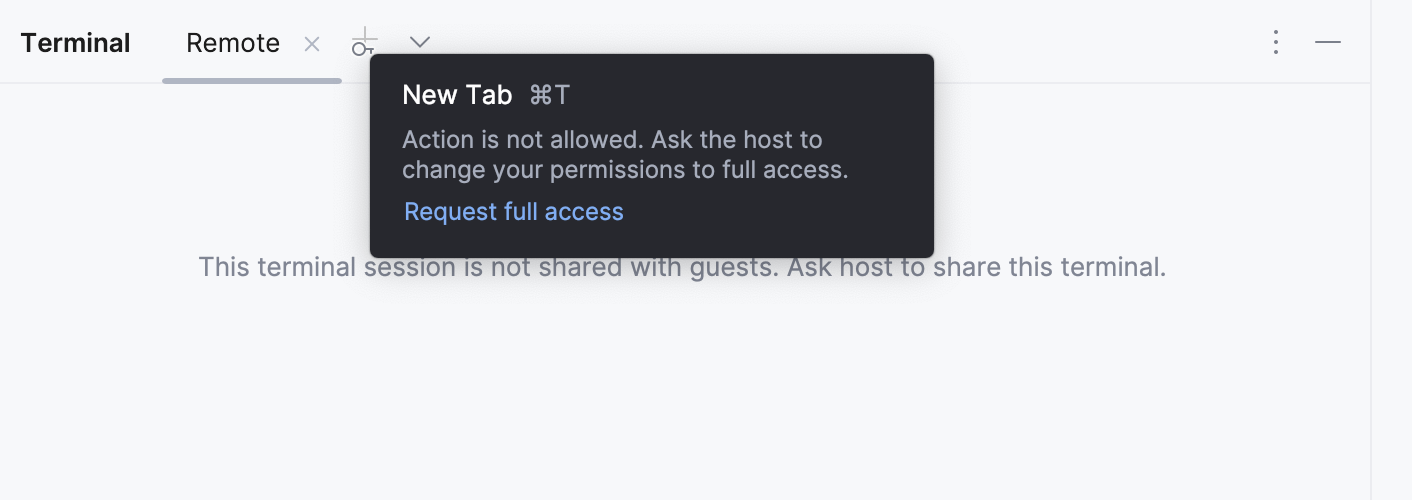1412x500 pixels.
Task: Click the dark tooltip's empty bottom area
Action: (780, 235)
